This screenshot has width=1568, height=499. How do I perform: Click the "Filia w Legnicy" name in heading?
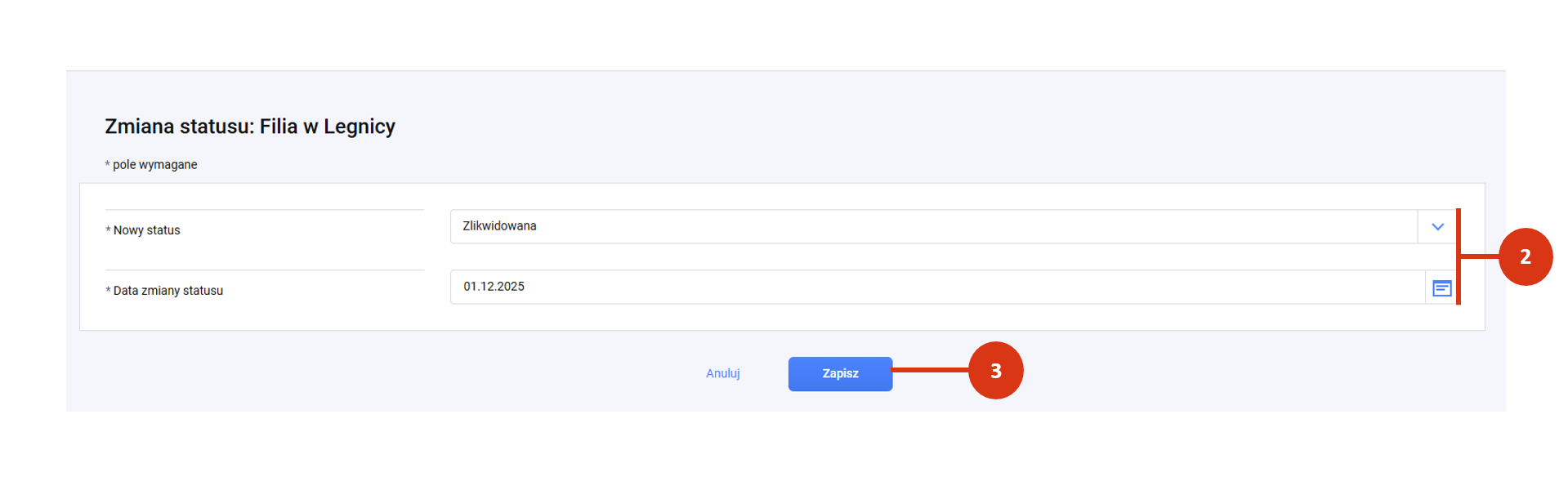point(328,127)
